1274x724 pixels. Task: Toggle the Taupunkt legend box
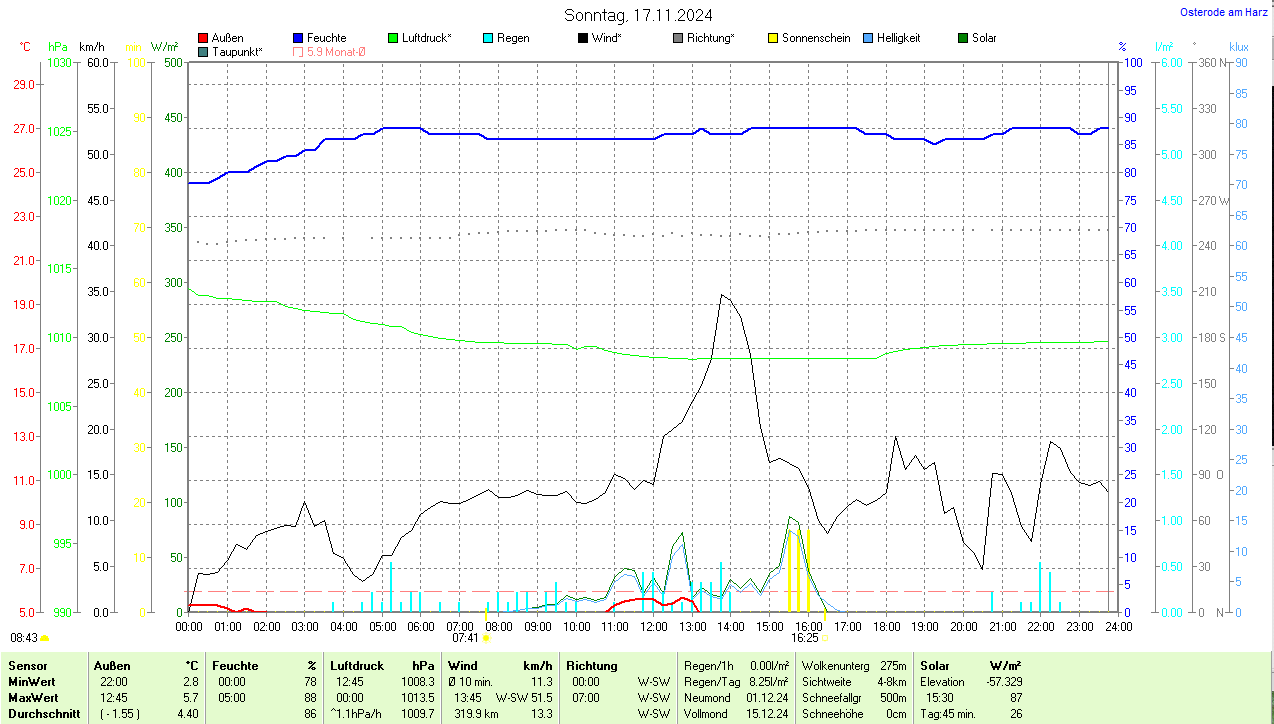tap(204, 51)
